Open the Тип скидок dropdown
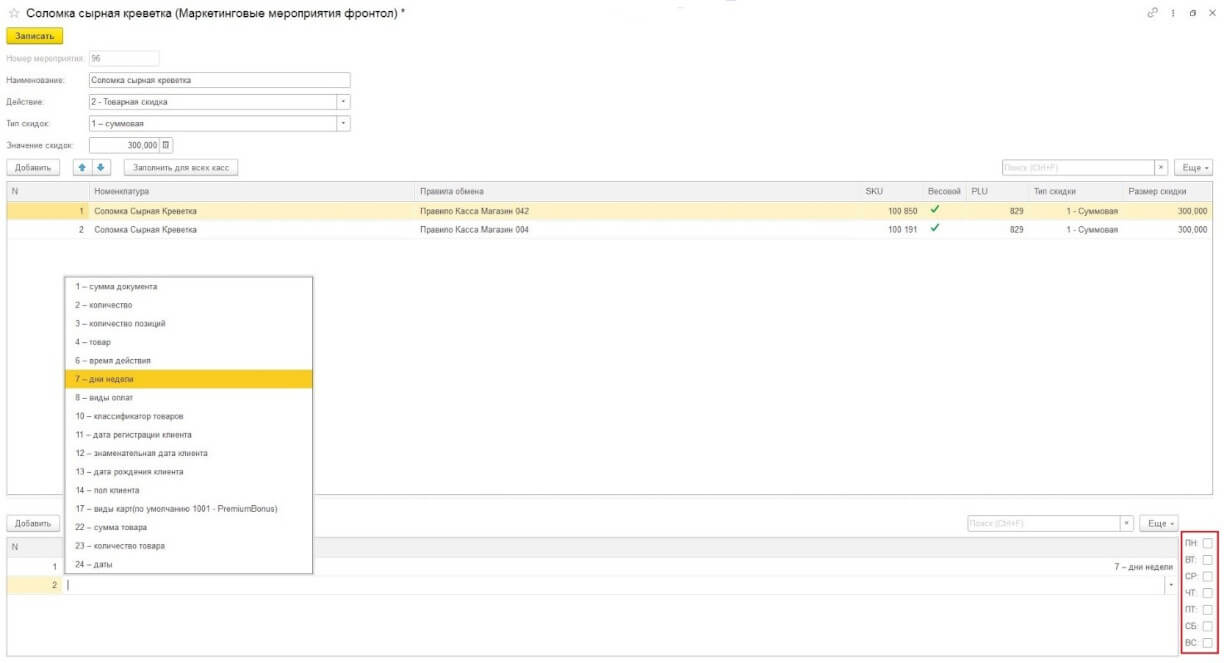This screenshot has width=1224, height=663. (344, 123)
